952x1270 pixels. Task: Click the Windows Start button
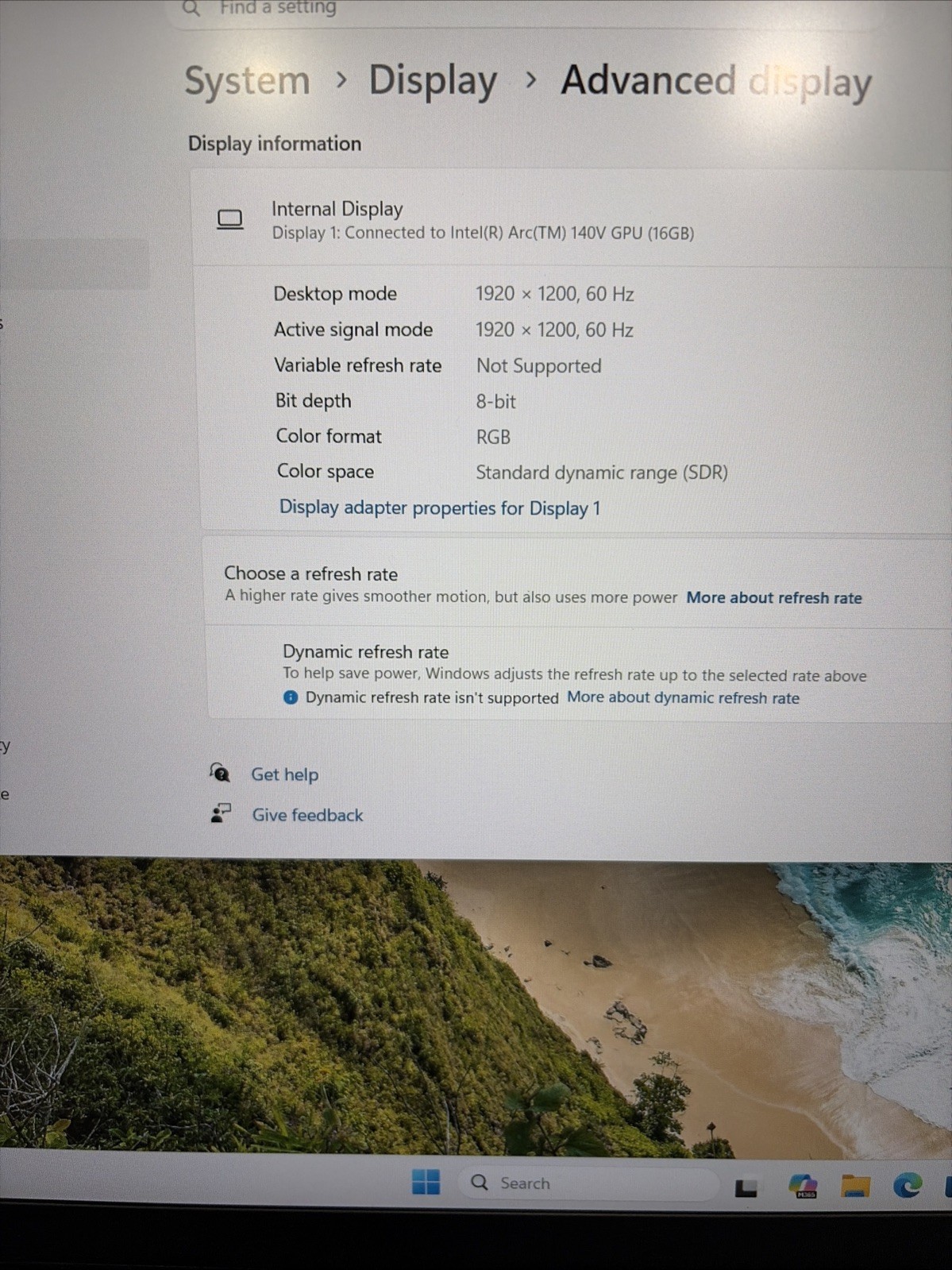[x=426, y=1182]
